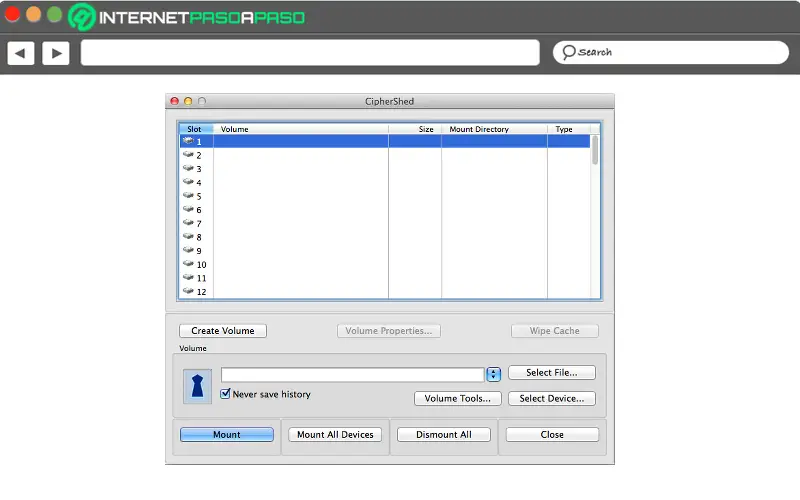Click the browser Search field

click(671, 53)
